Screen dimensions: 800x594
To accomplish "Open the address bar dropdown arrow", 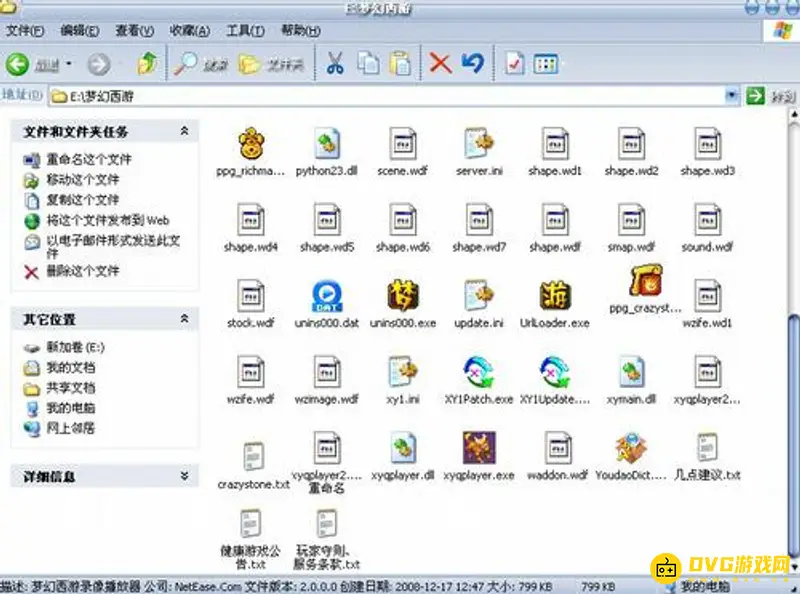I will [732, 95].
